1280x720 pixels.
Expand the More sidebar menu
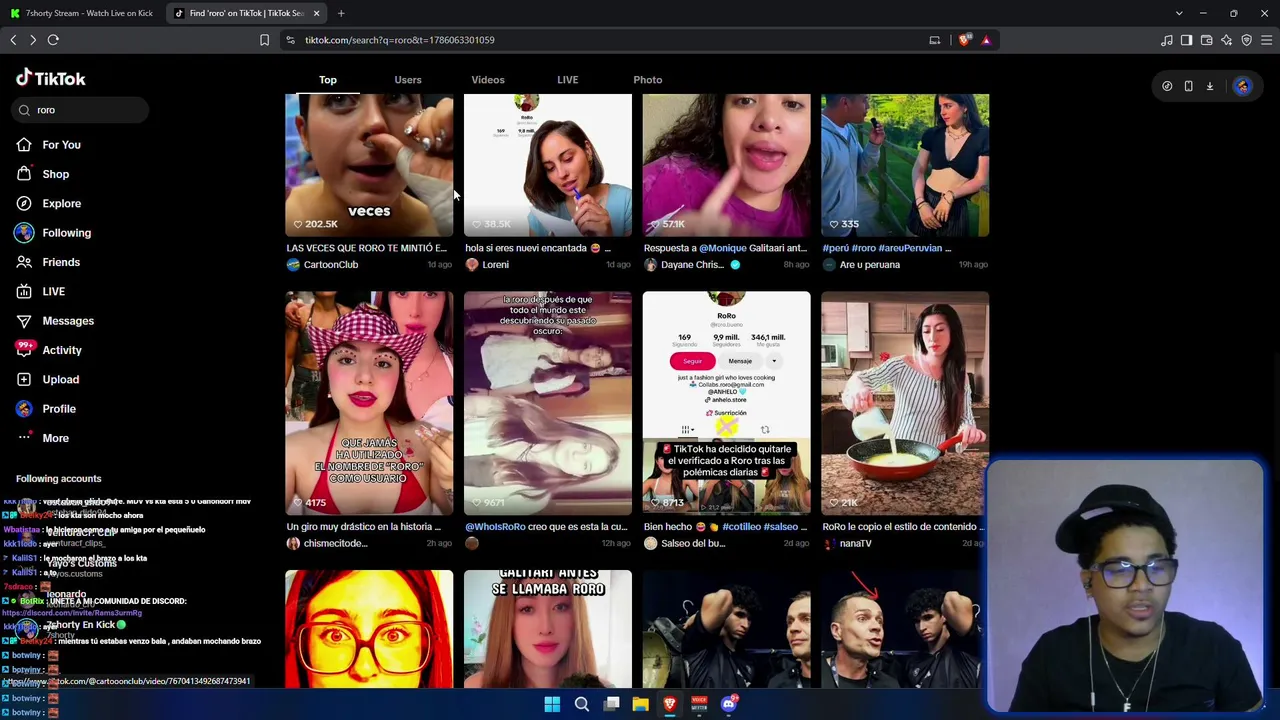pos(43,438)
